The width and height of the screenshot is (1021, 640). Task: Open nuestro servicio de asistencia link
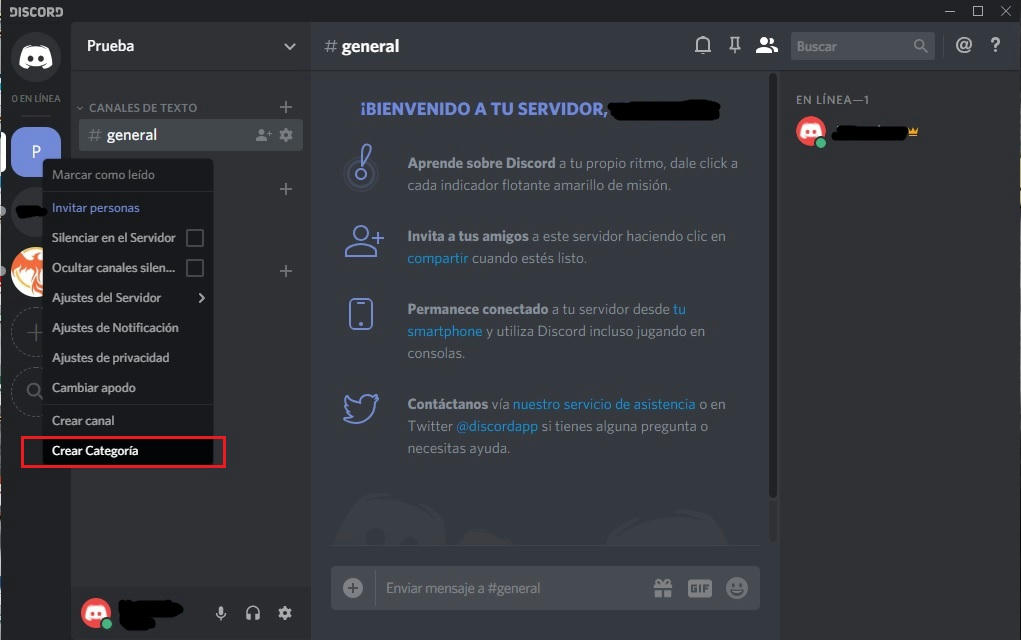604,404
